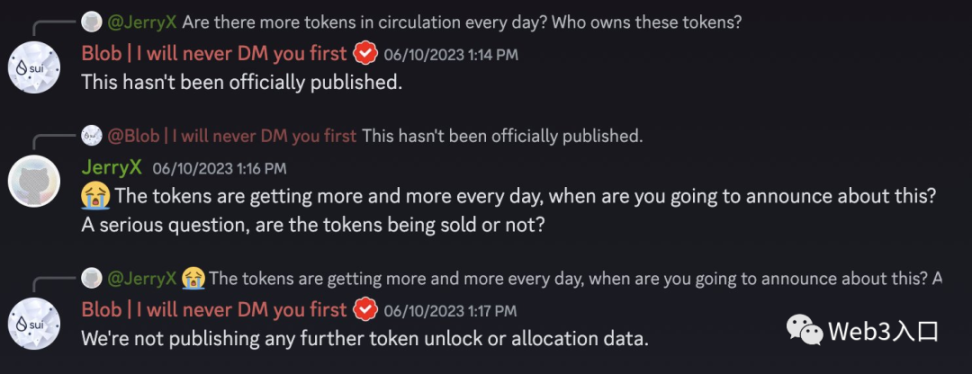Open the @Blob mention in the middle reply preview
972x374 pixels.
tap(232, 136)
